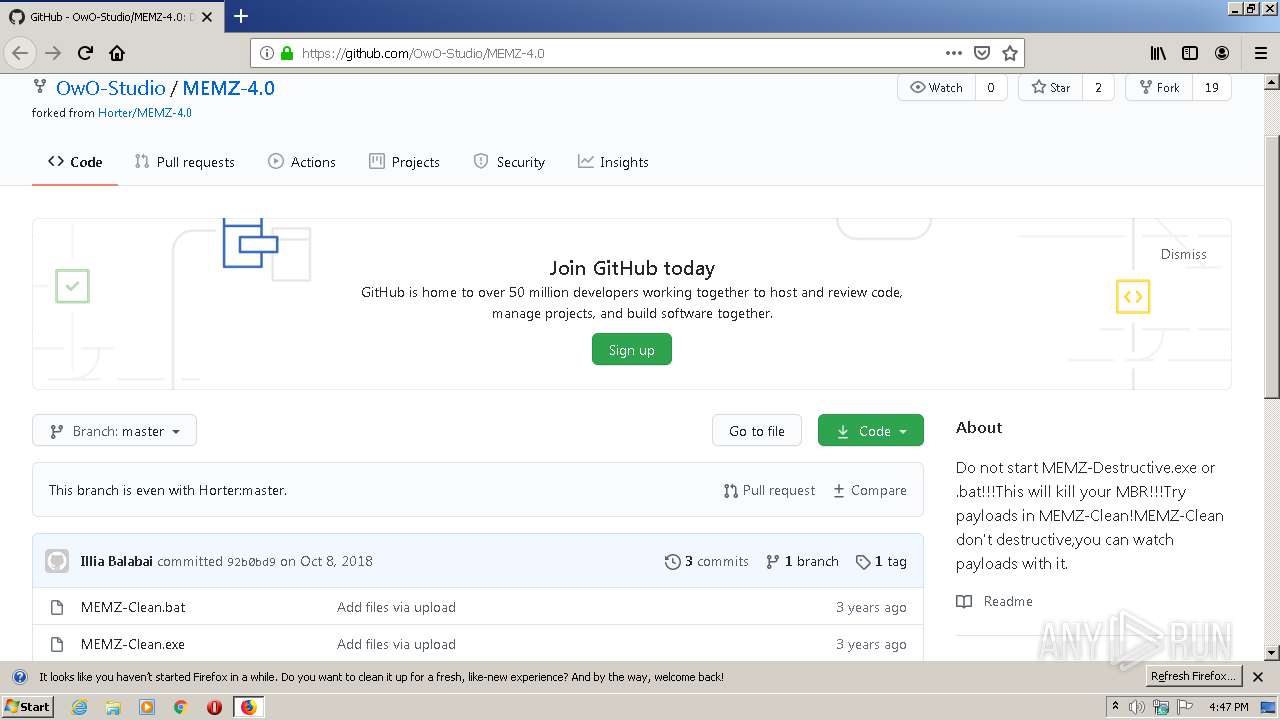Open the Projects tab
This screenshot has height=720, width=1280.
[x=404, y=162]
